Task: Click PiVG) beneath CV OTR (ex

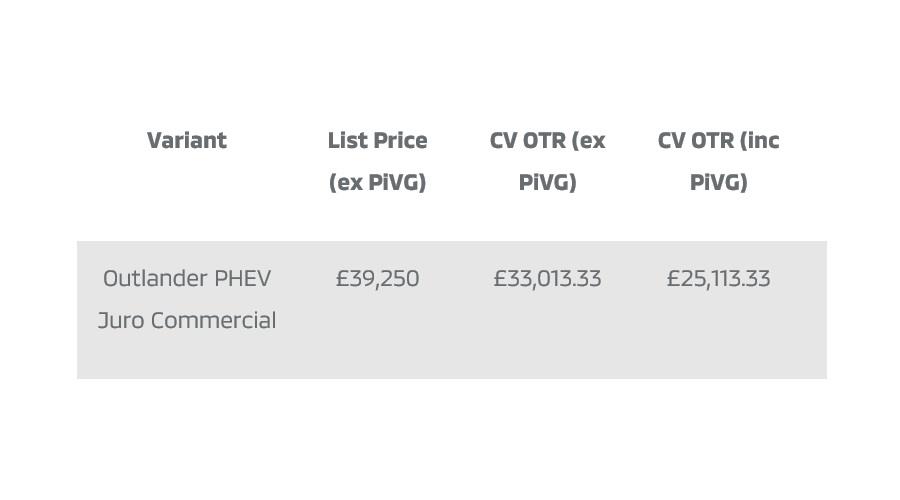Action: click(547, 183)
